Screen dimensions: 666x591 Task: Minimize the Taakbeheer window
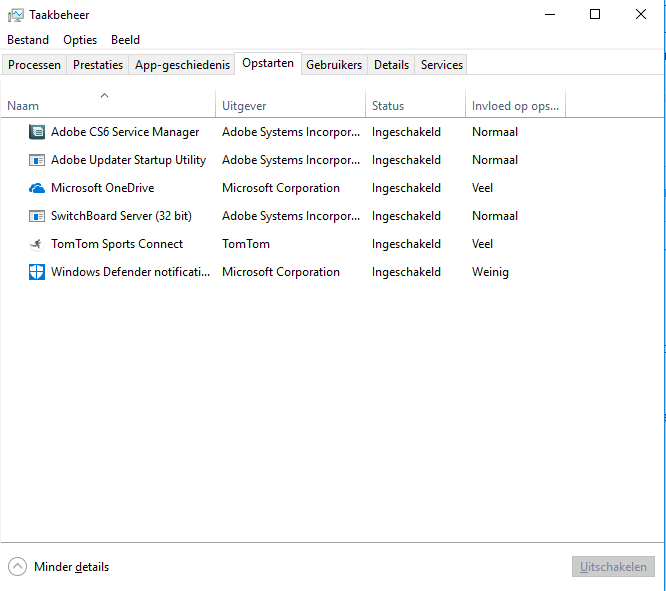[x=550, y=14]
